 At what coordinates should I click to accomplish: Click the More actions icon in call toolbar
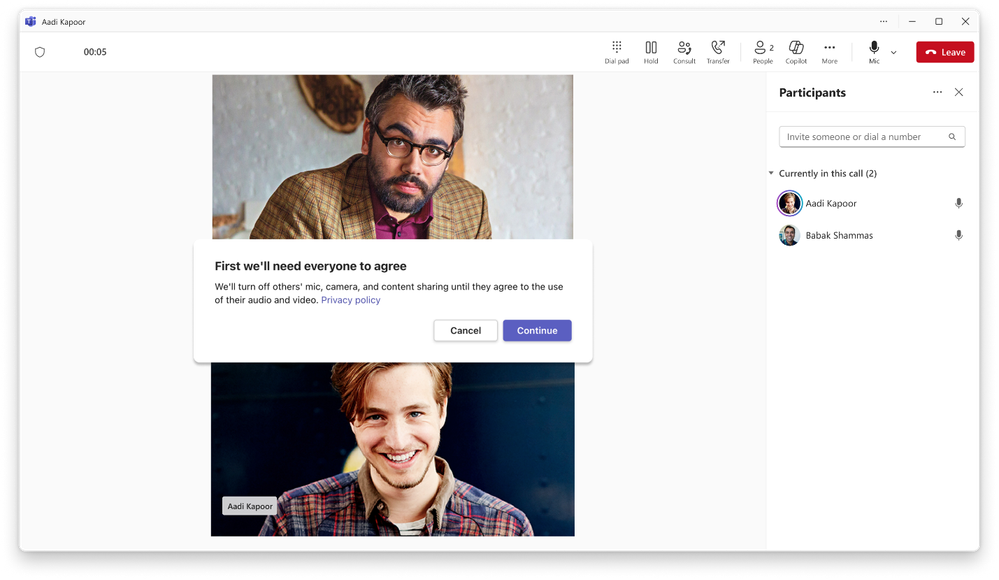click(x=829, y=51)
